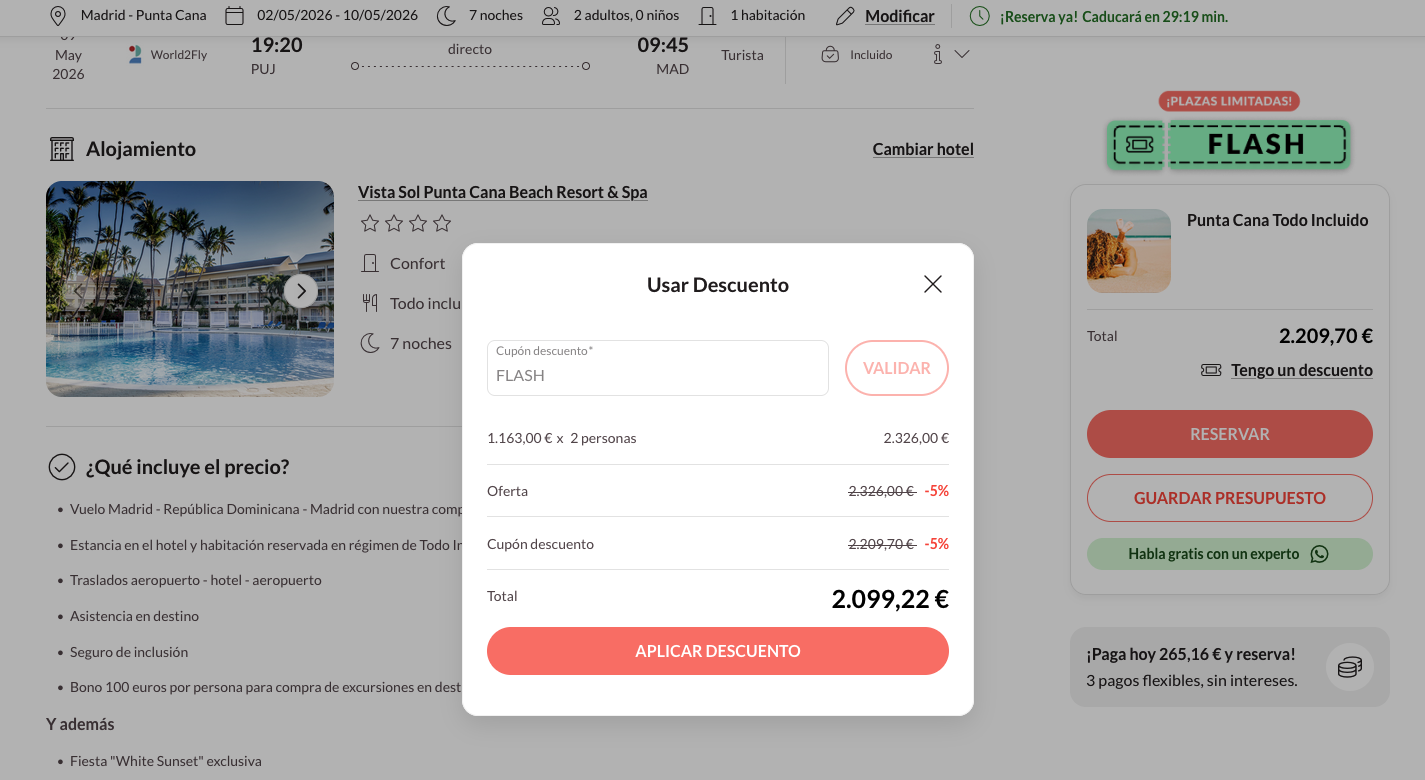Click the Punta Cana Todo Incluido thumbnail
Image resolution: width=1425 pixels, height=780 pixels.
1128,251
